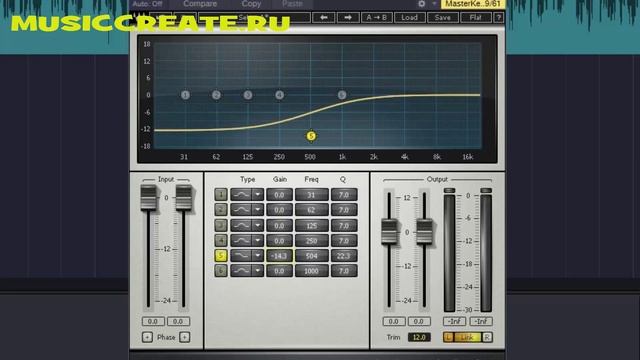Click band 4 filter type shape icon

pyautogui.click(x=241, y=240)
